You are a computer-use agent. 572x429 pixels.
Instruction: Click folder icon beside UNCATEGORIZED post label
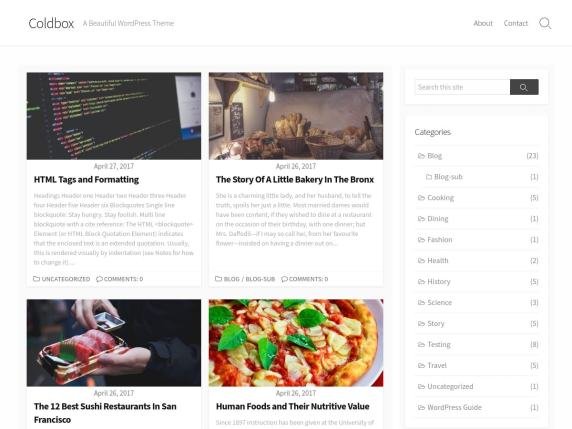coord(36,279)
